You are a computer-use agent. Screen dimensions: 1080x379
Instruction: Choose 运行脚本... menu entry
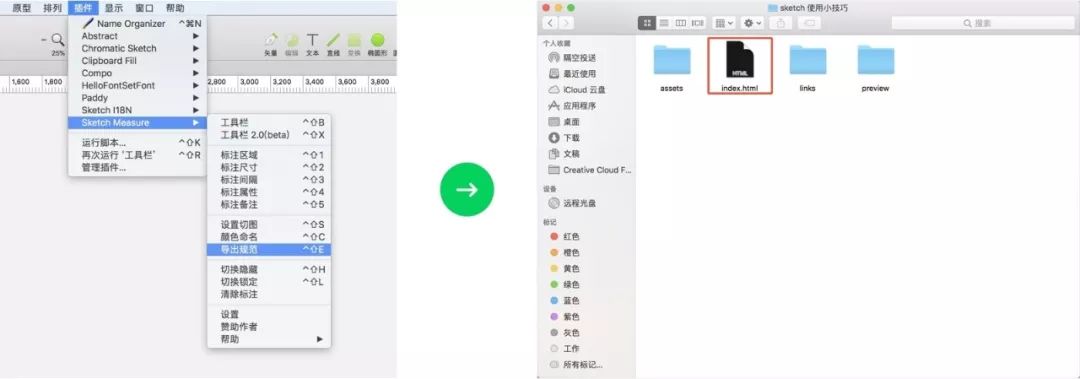[138, 143]
